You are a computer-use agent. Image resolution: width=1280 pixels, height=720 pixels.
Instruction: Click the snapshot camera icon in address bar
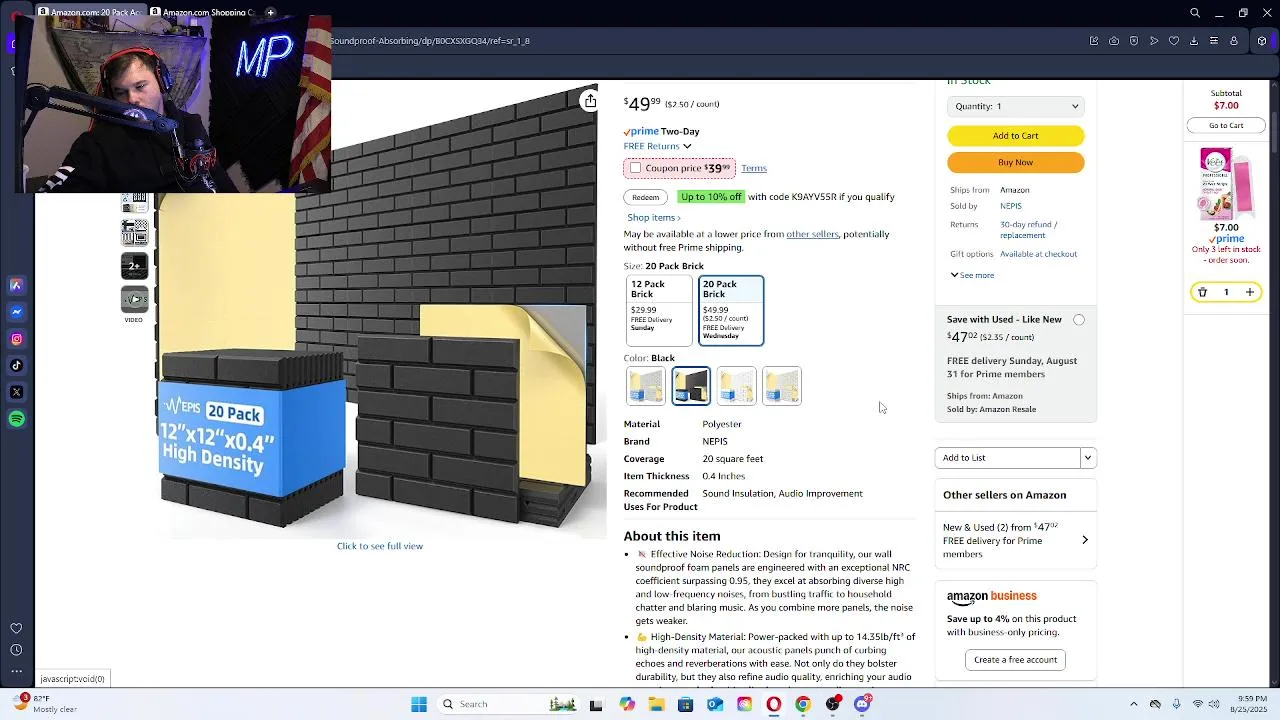pyautogui.click(x=1114, y=41)
